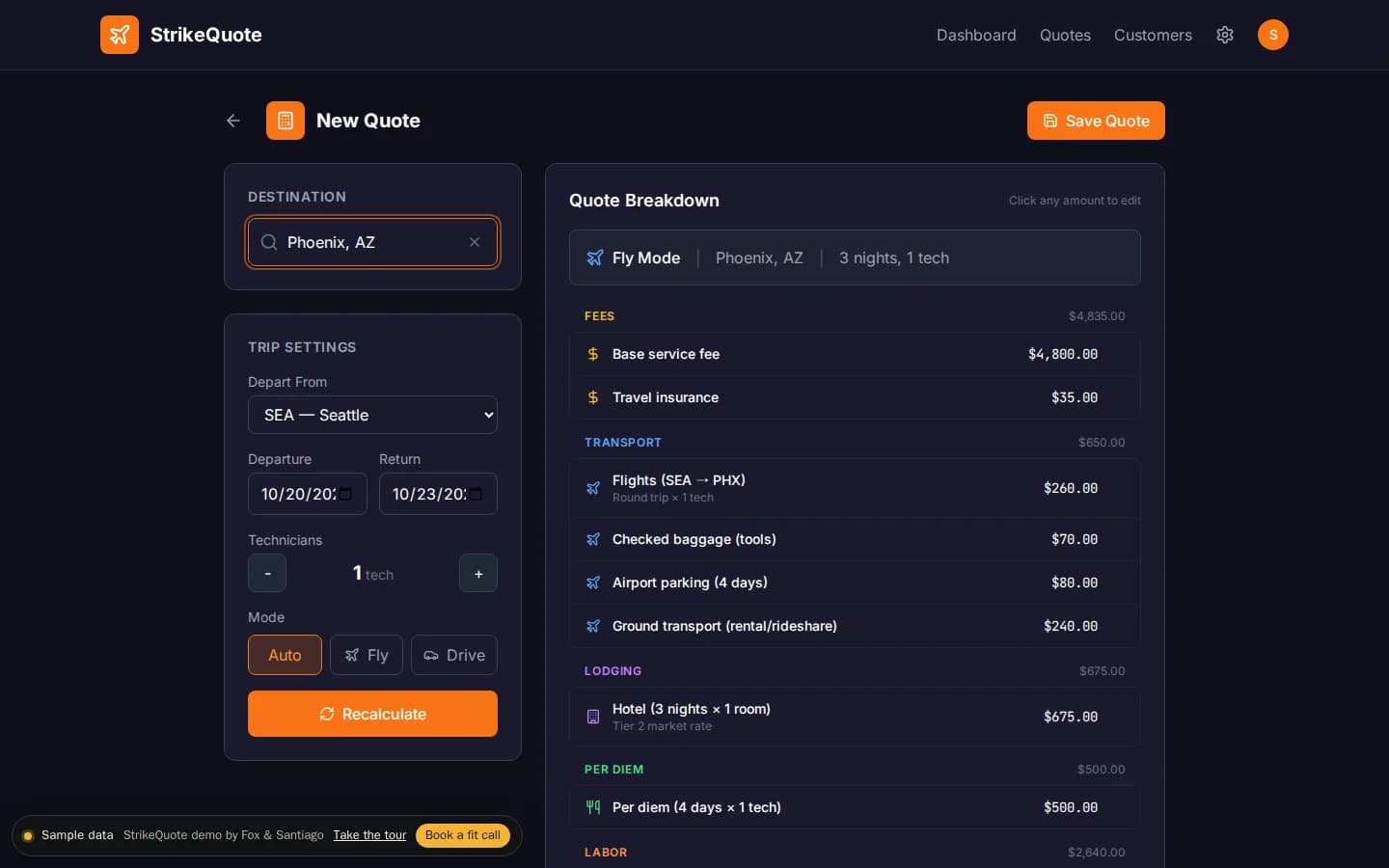Click the plane icon beside Checked baggage
Viewport: 1389px width, 868px height.
tap(593, 539)
